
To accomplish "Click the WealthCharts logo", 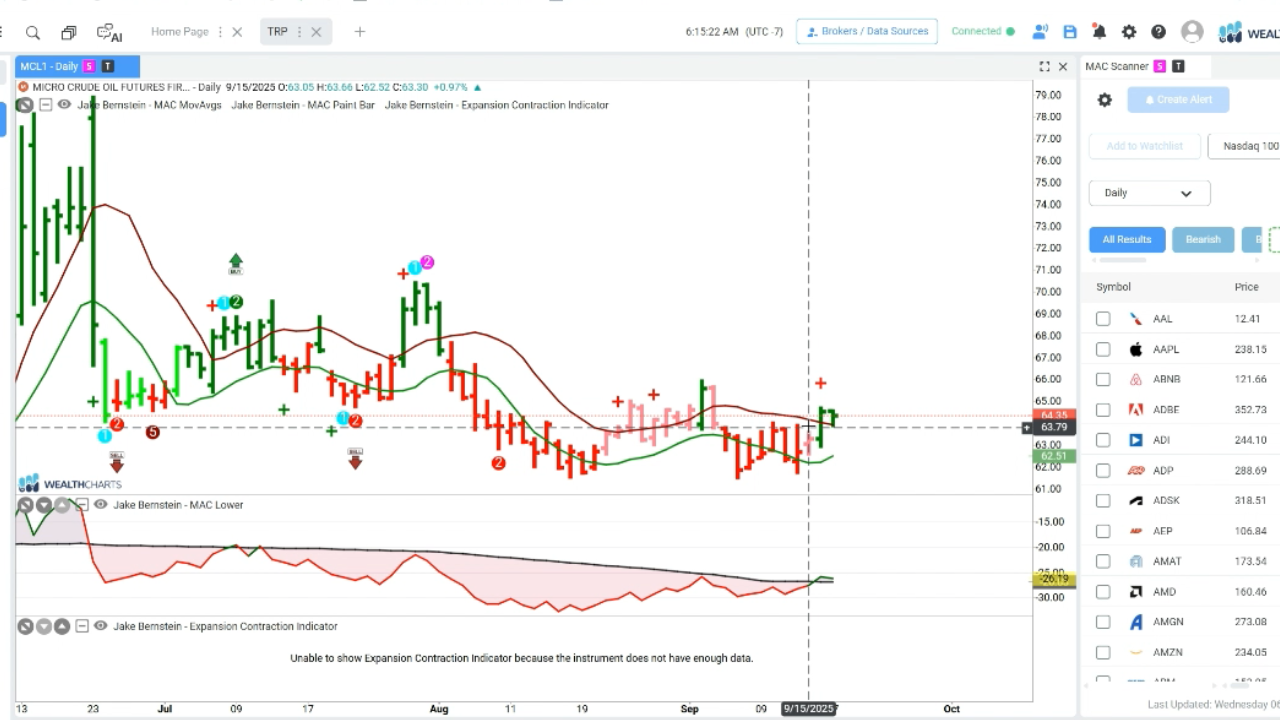I will (x=1248, y=33).
